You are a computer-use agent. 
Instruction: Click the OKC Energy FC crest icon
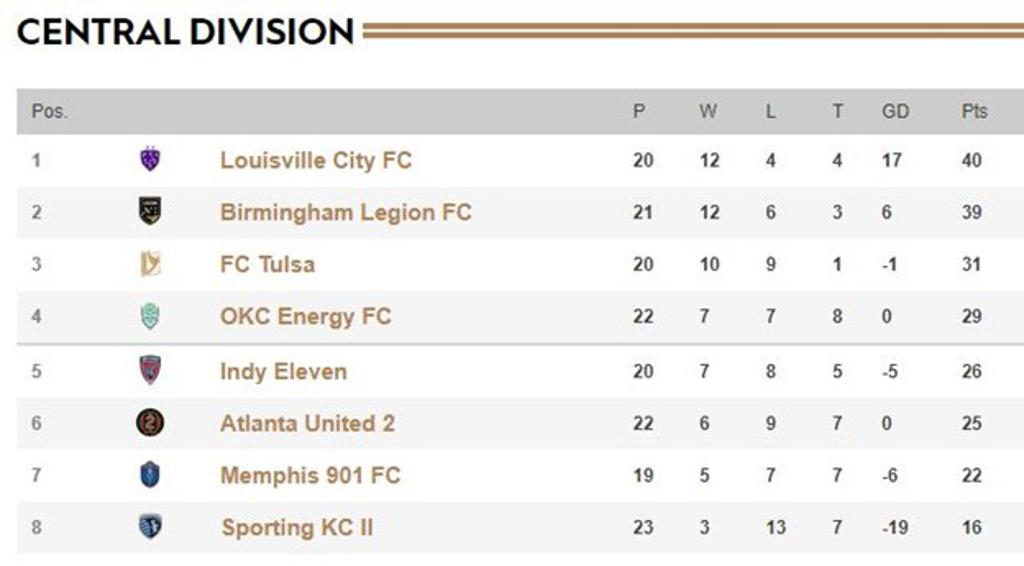coord(150,316)
